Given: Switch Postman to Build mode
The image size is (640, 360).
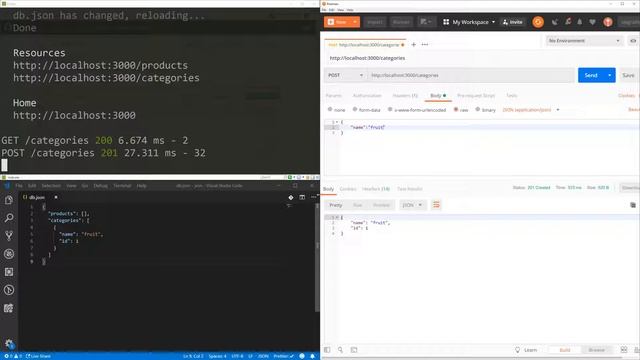Looking at the screenshot, I should coord(564,350).
